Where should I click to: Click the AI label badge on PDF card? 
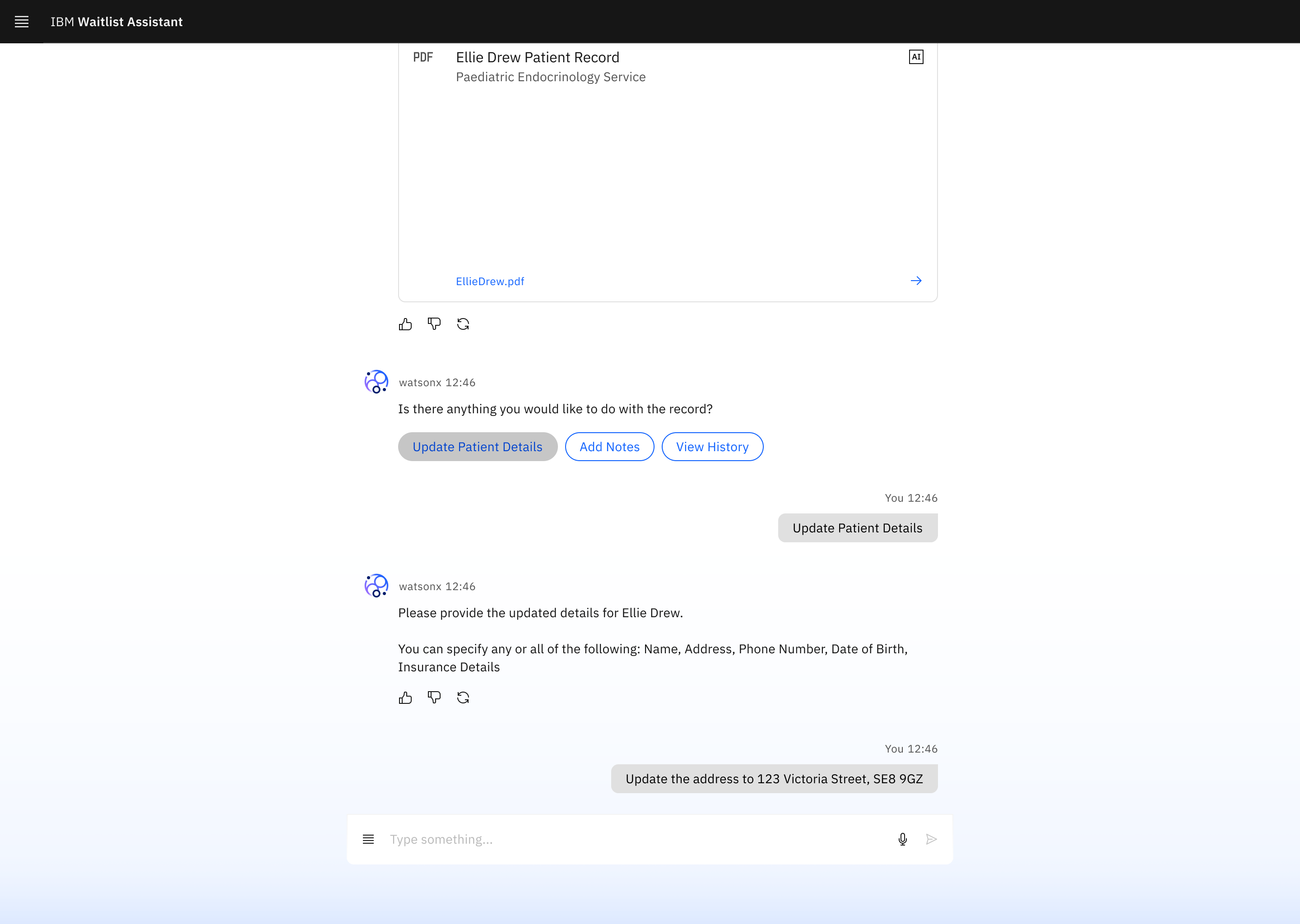(916, 57)
